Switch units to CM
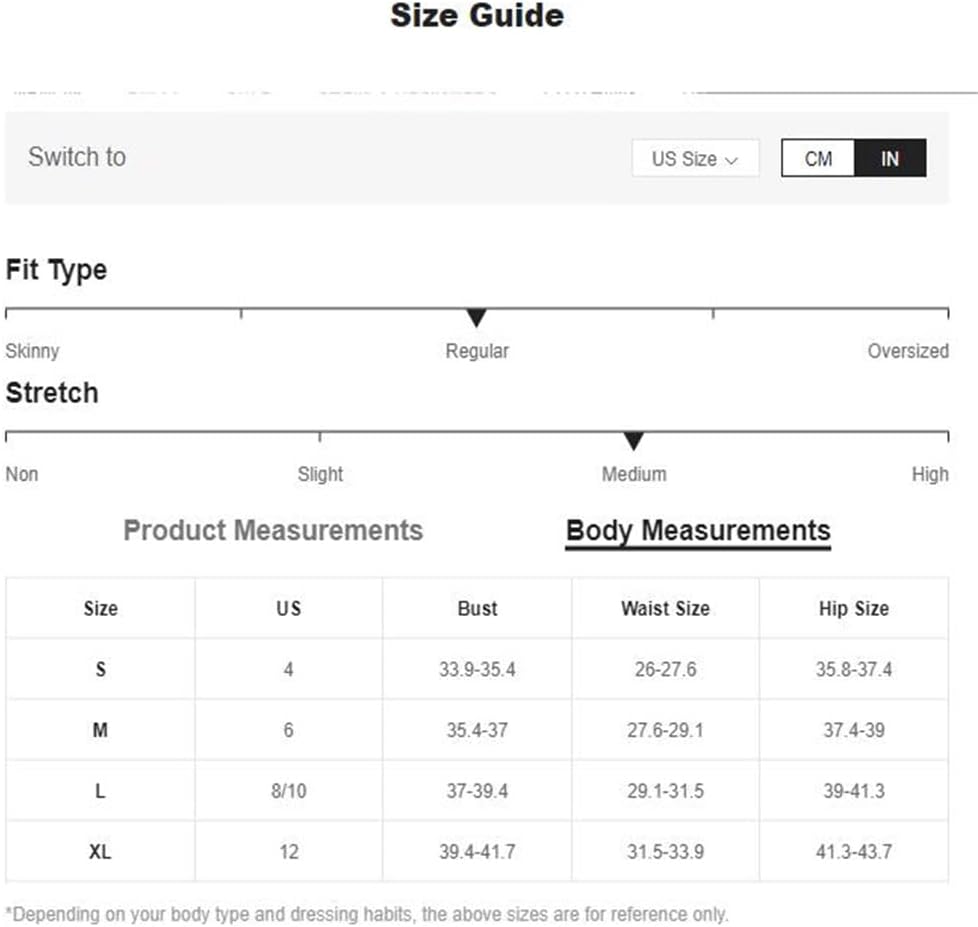 point(818,158)
